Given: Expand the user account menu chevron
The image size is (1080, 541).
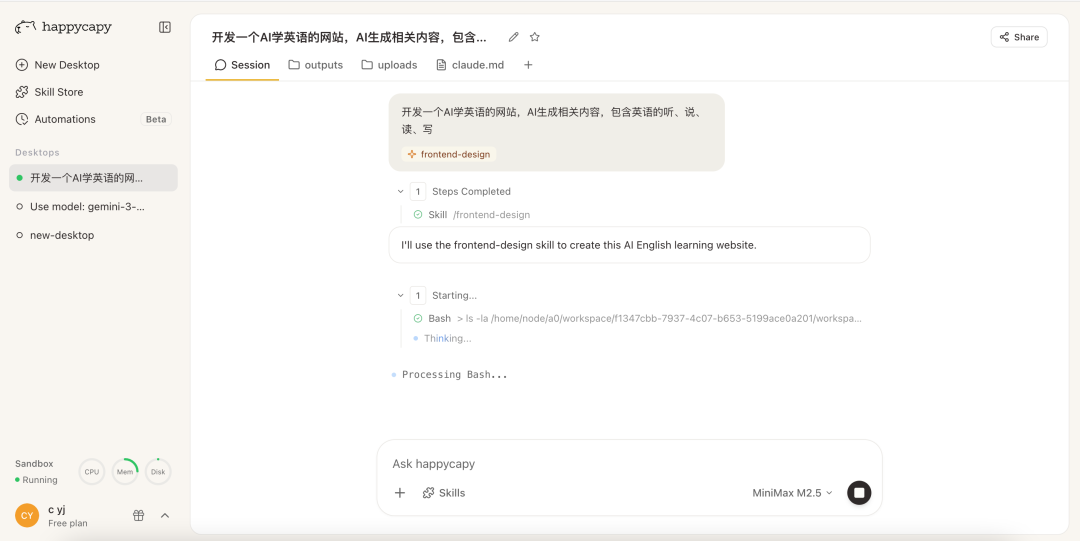Looking at the screenshot, I should pyautogui.click(x=165, y=516).
